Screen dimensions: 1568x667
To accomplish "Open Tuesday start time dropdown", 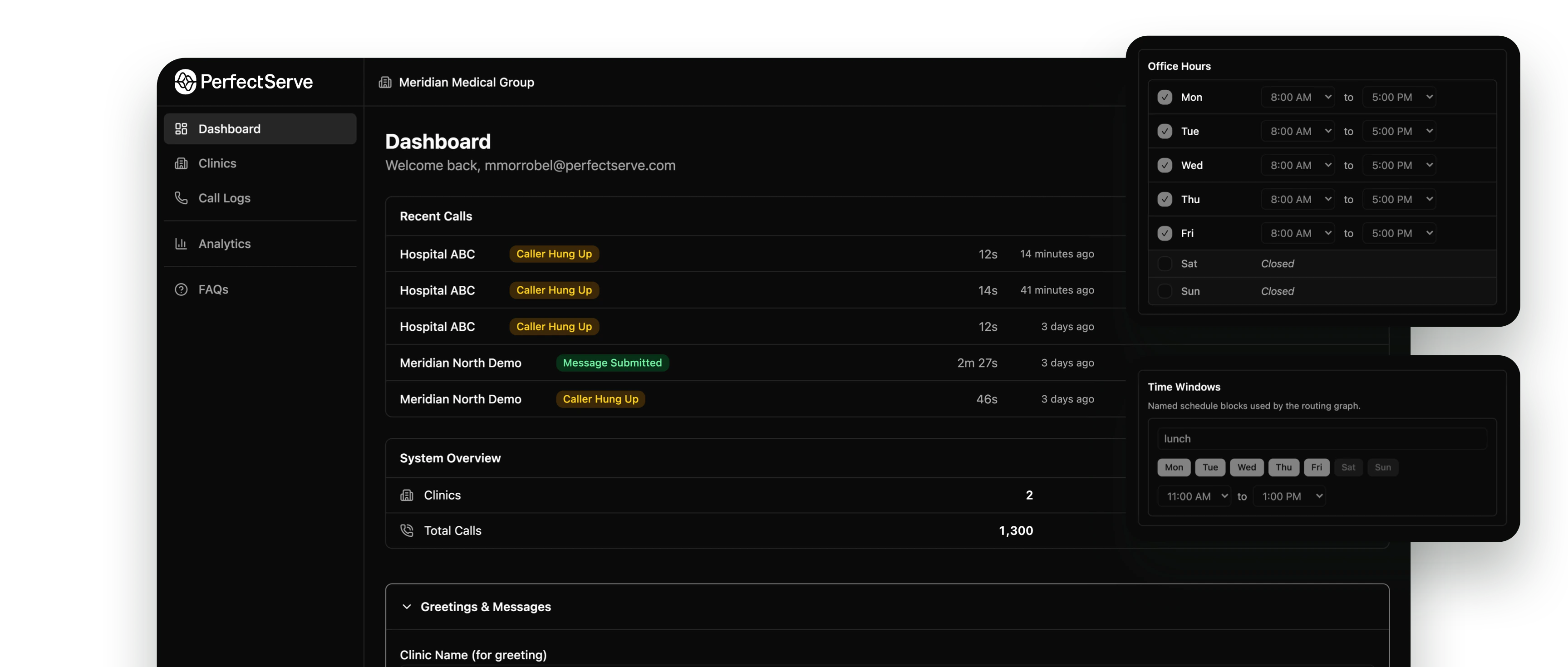I will (1298, 132).
